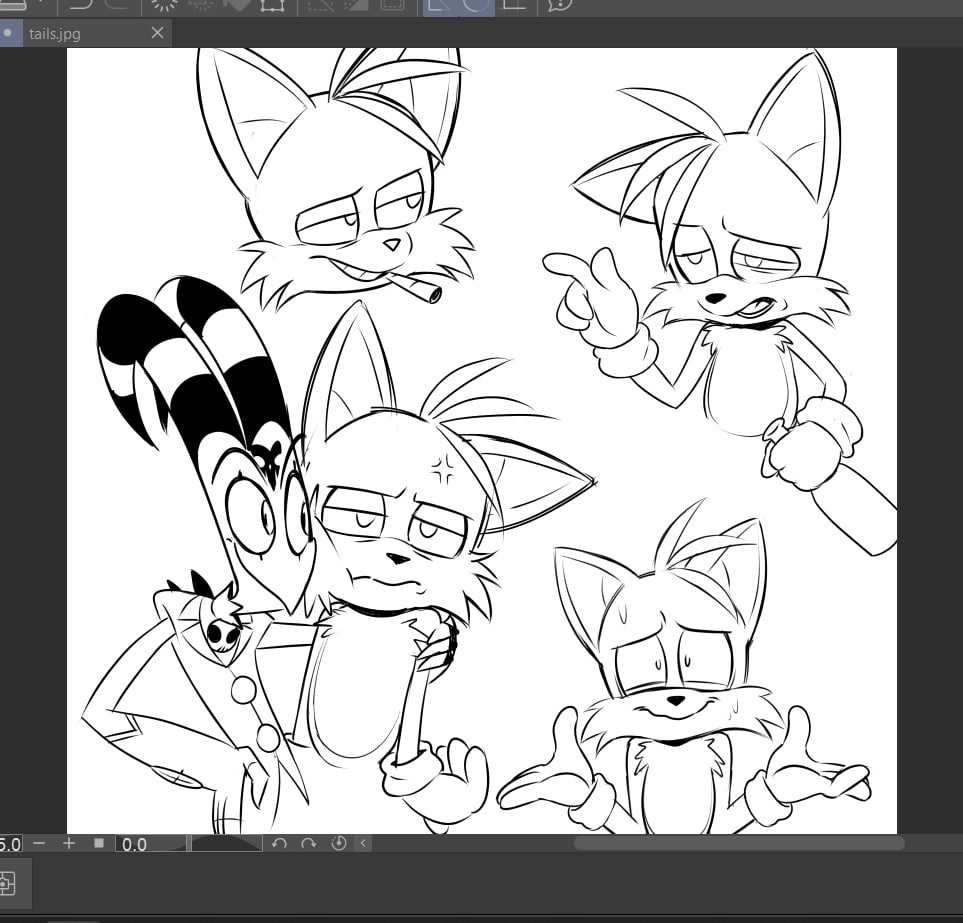This screenshot has height=923, width=963.
Task: Reset canvas rotation
Action: (338, 843)
